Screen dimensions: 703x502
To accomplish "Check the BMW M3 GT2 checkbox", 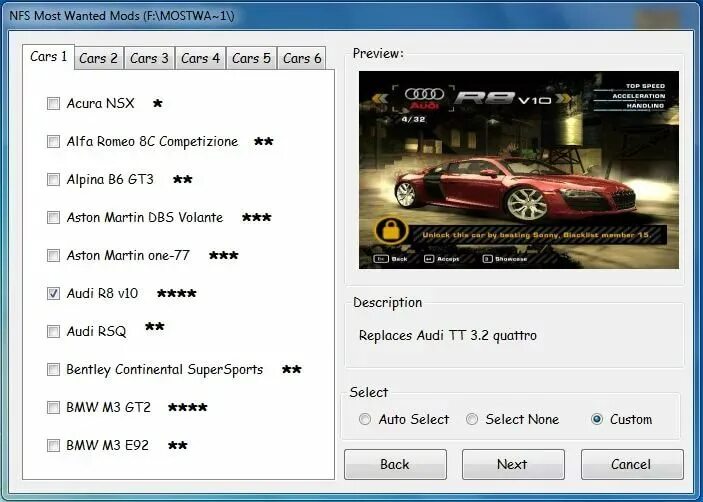I will [x=53, y=407].
